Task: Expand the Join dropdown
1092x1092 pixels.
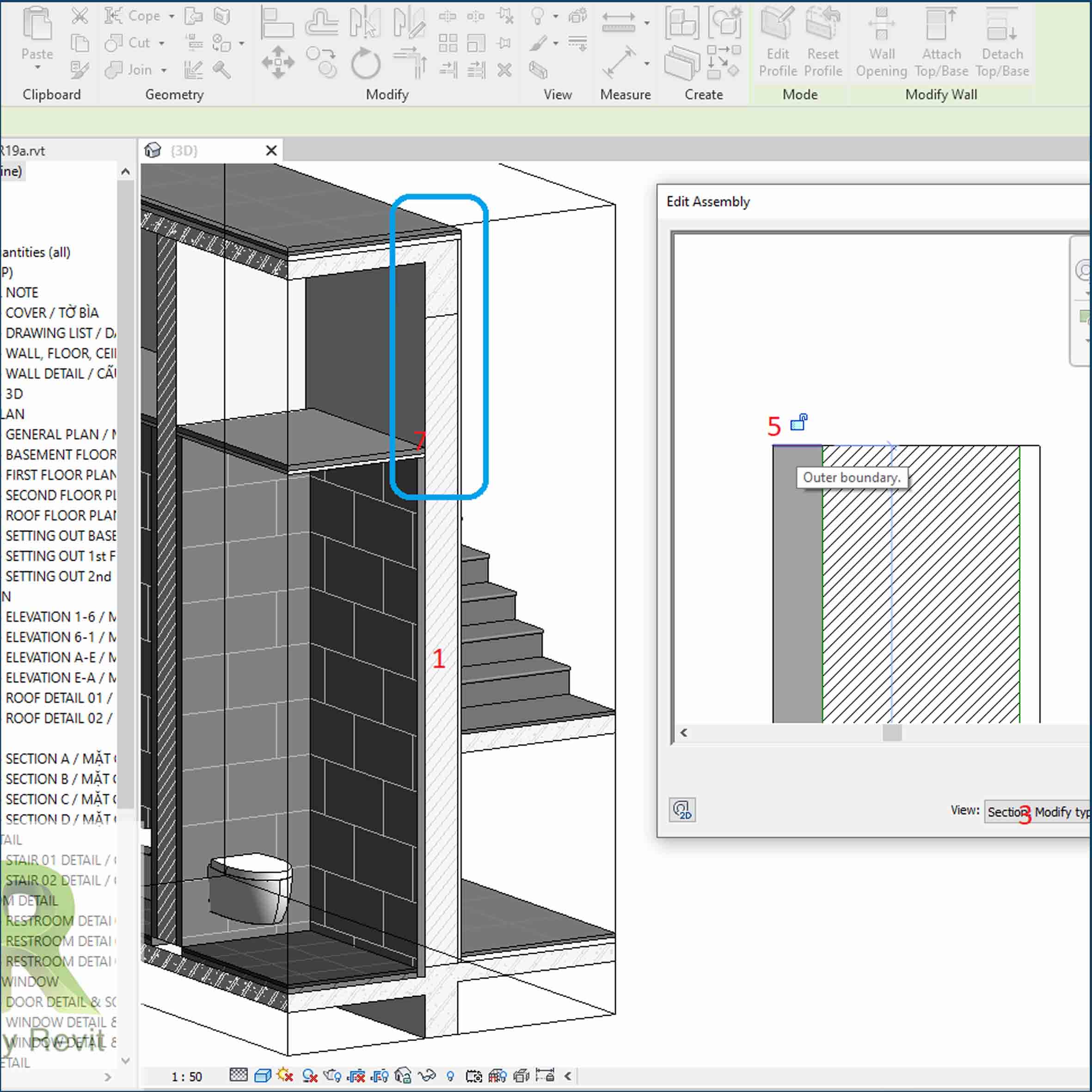Action: [x=164, y=71]
